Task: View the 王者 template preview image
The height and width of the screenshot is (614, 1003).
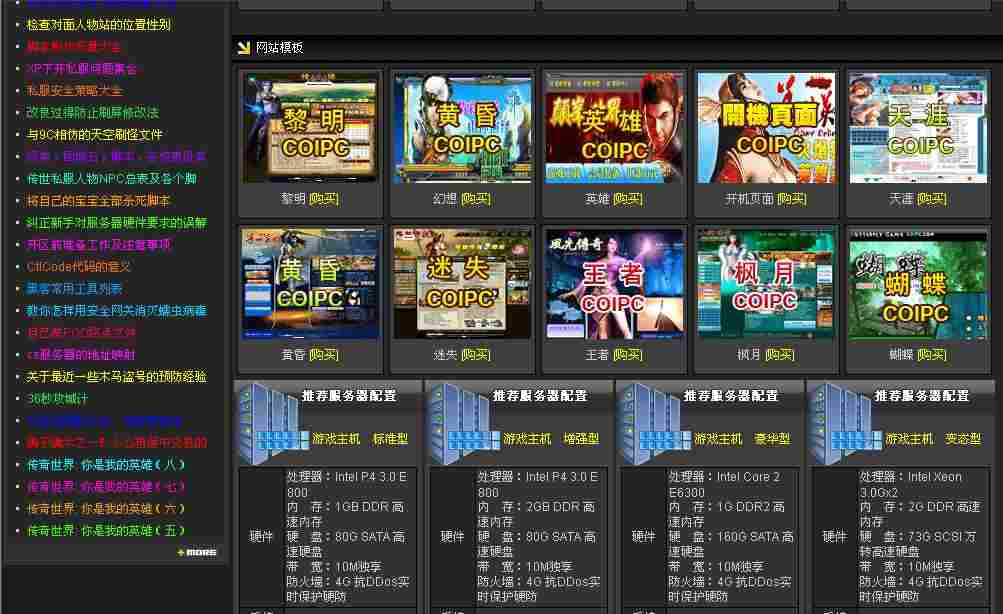Action: click(x=614, y=284)
